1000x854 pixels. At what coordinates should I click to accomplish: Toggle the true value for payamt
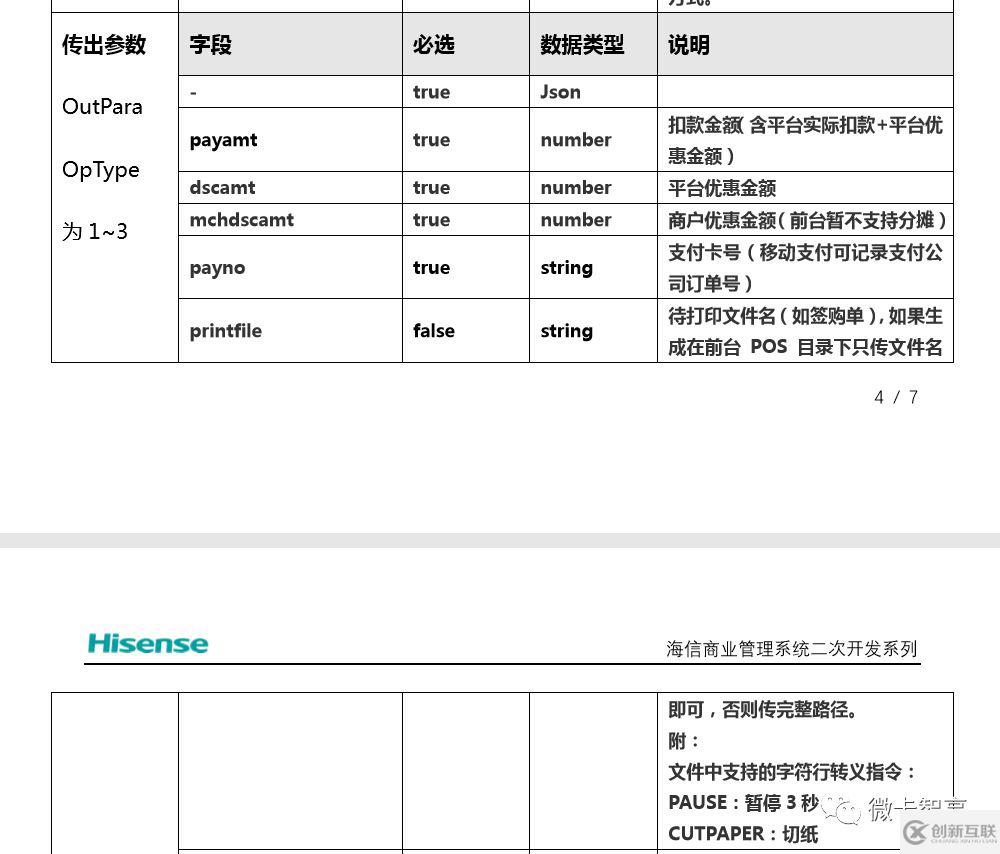pyautogui.click(x=431, y=139)
